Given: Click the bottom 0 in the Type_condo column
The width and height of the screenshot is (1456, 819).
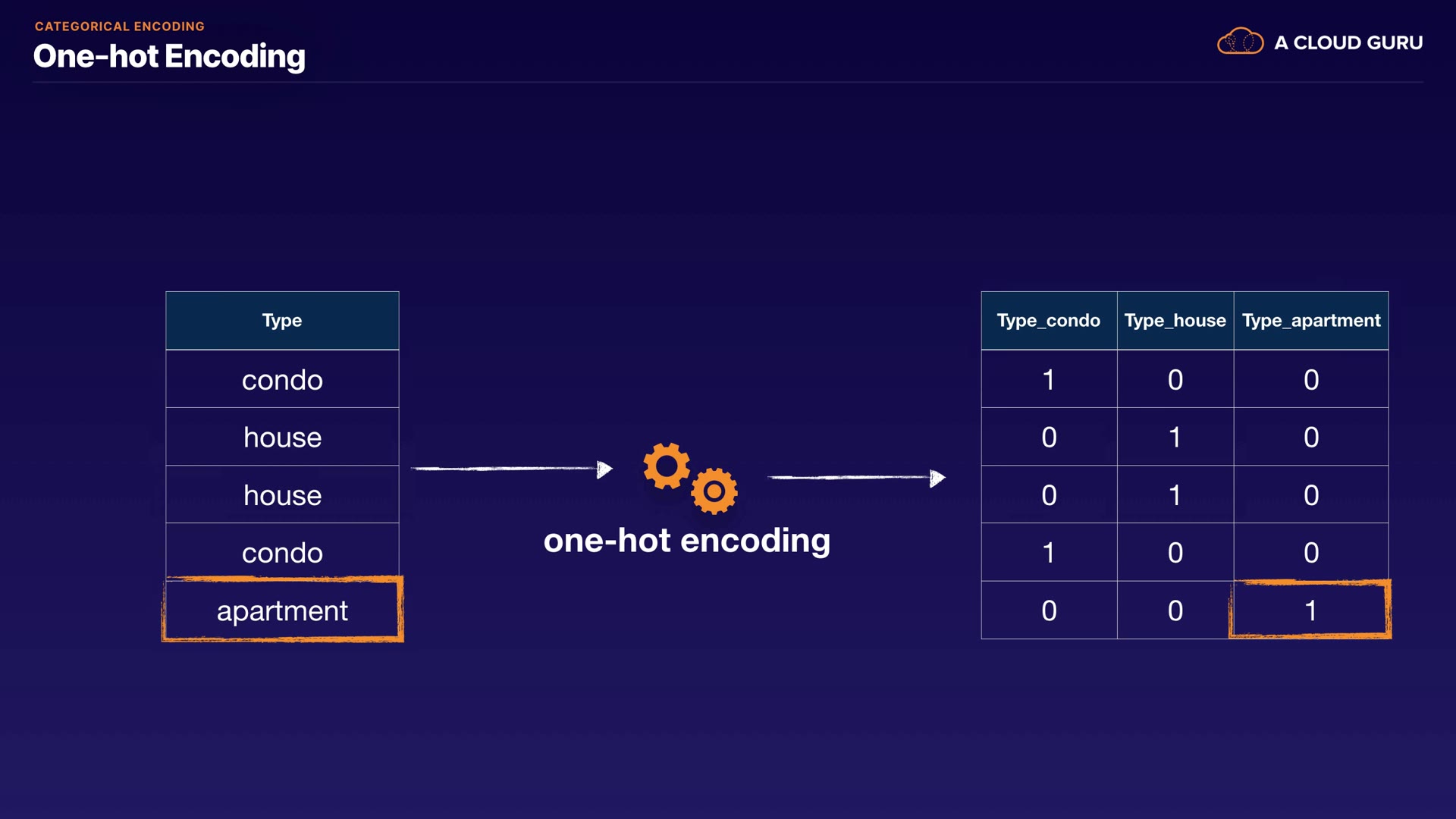Looking at the screenshot, I should [1049, 611].
